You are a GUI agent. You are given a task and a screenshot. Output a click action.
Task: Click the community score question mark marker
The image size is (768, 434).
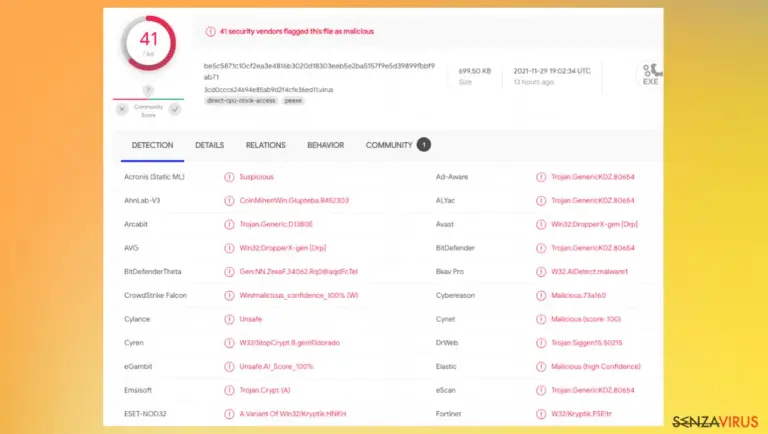[148, 90]
